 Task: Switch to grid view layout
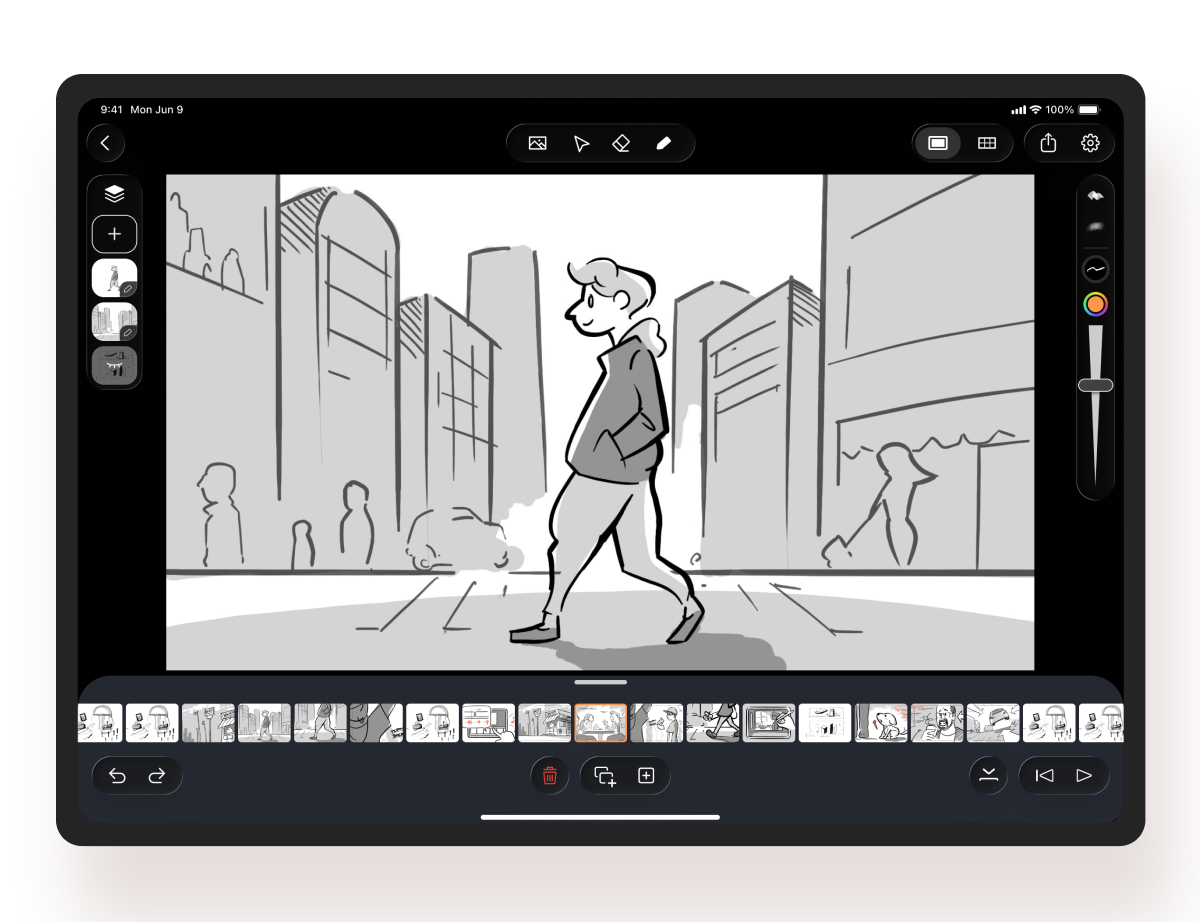click(986, 143)
